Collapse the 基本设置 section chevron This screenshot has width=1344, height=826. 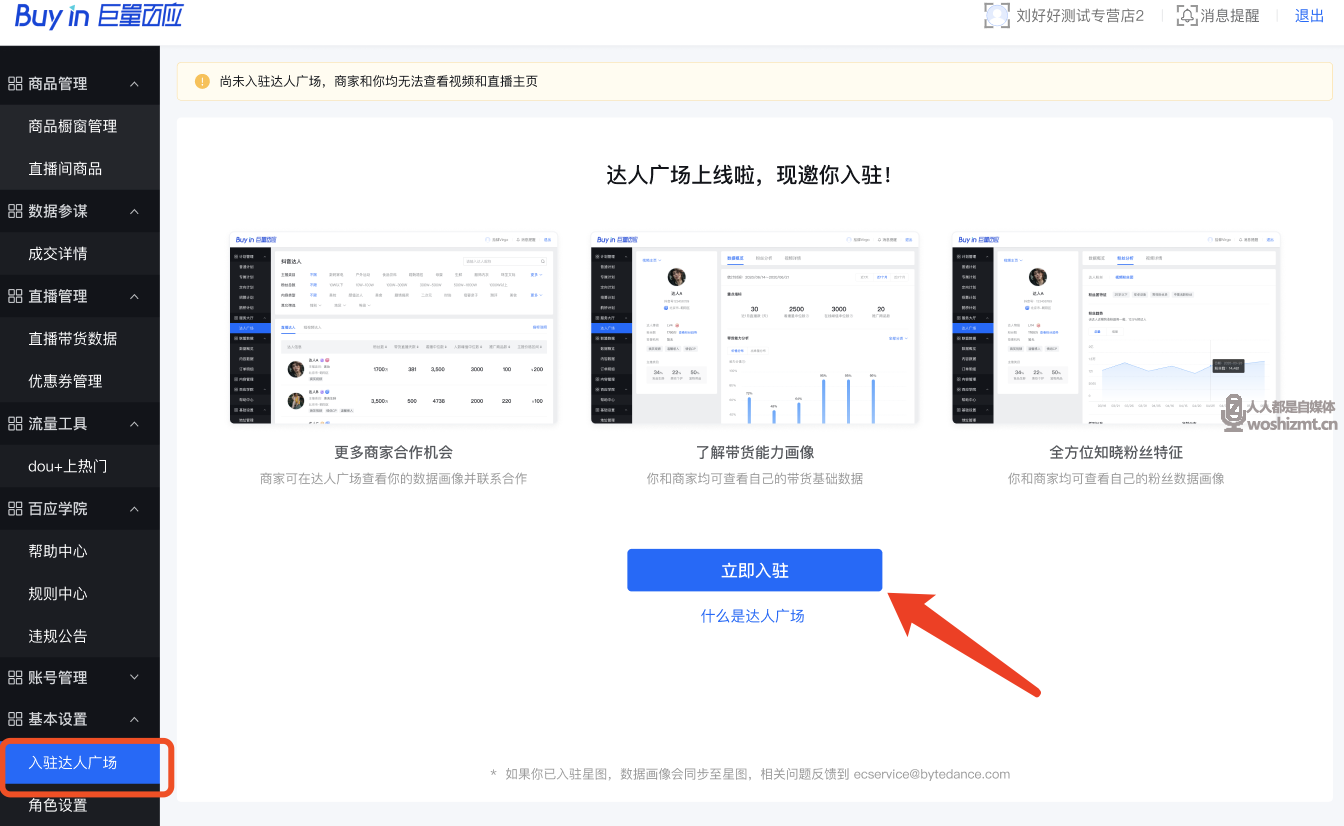(134, 720)
